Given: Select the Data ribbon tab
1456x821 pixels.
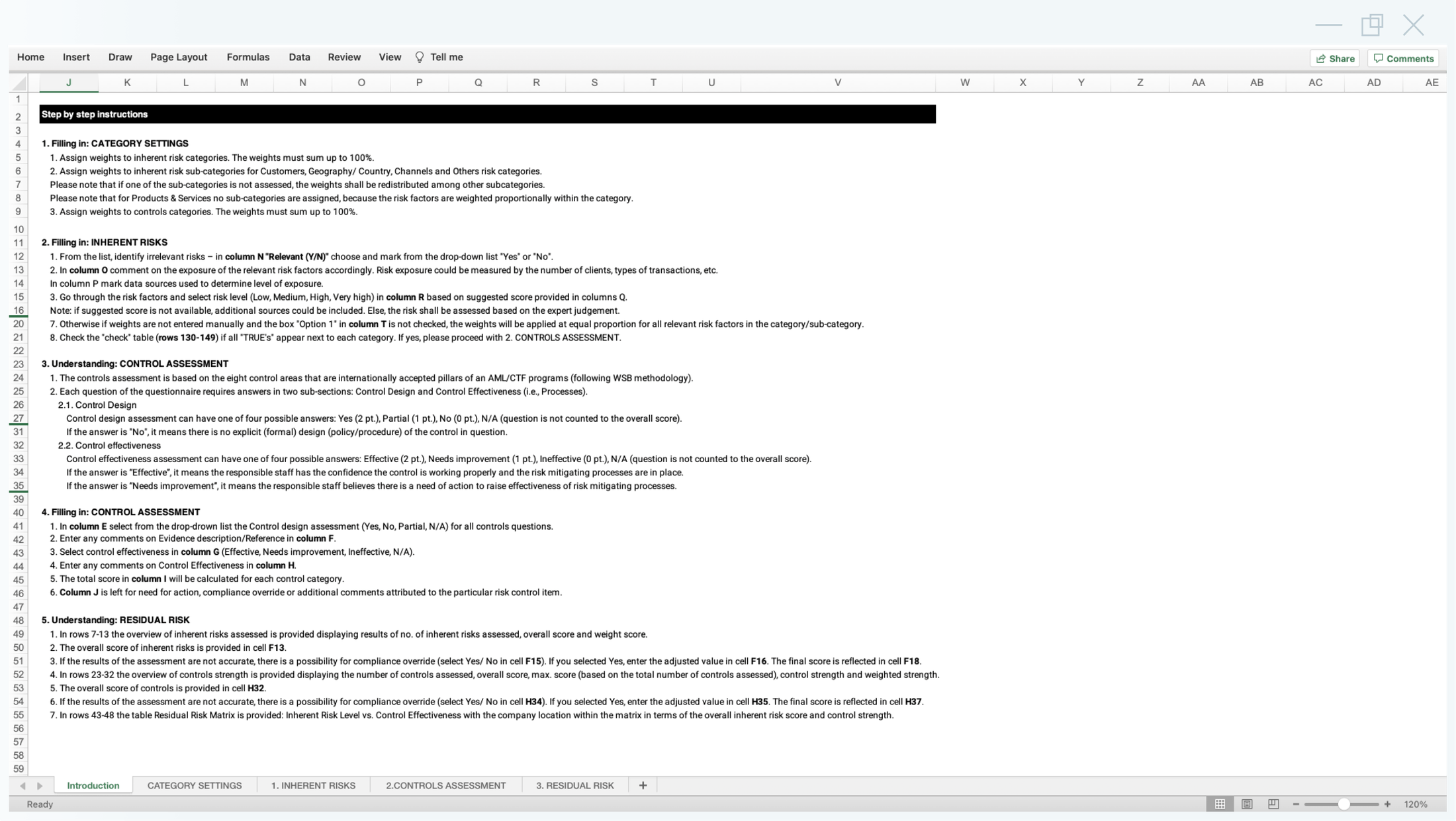Looking at the screenshot, I should tap(299, 57).
